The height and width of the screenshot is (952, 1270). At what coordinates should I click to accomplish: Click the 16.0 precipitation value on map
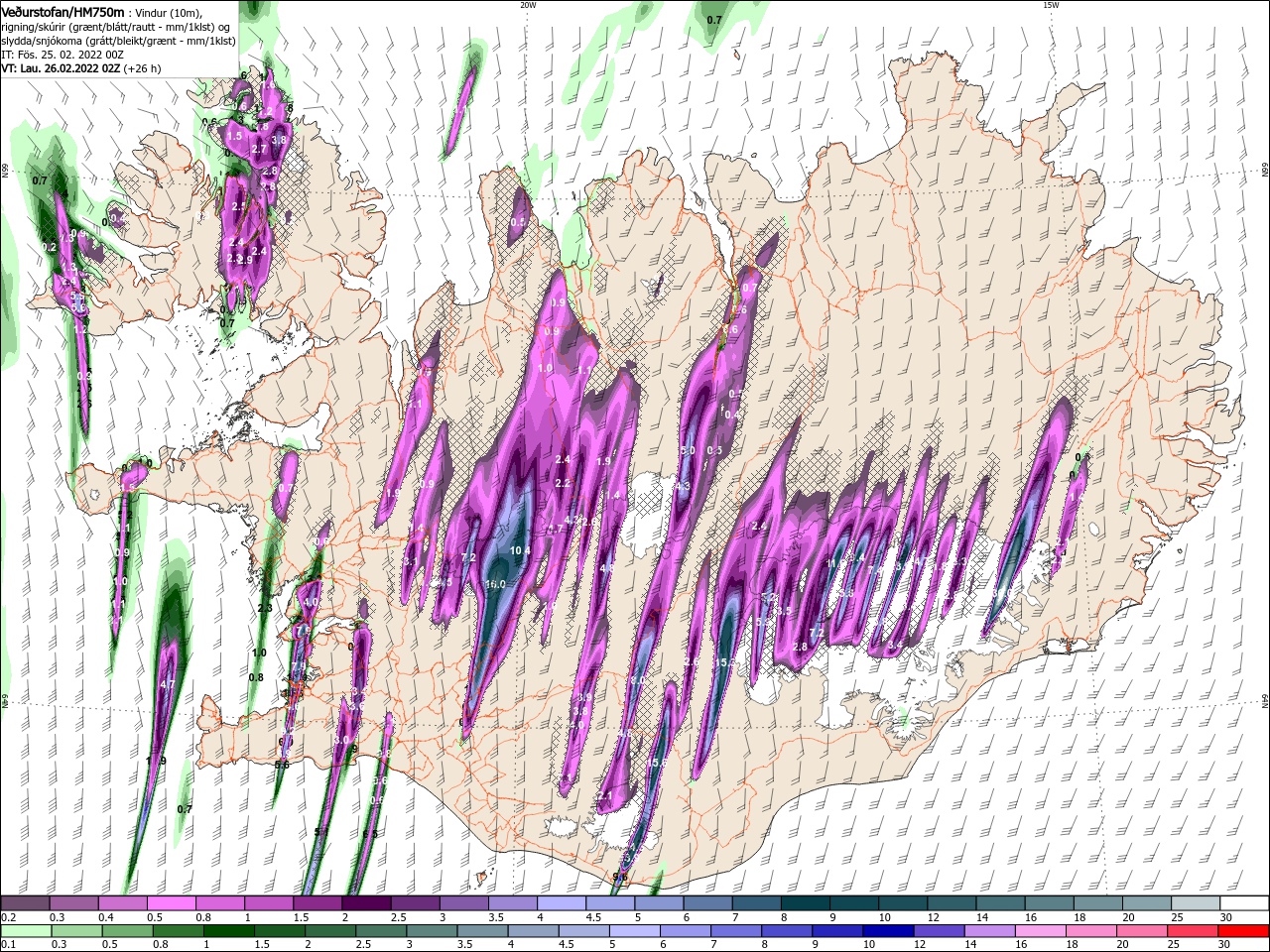point(495,585)
